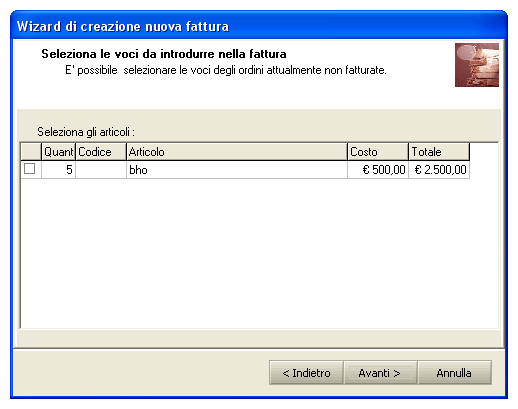The height and width of the screenshot is (409, 518).
Task: Sort by the Quant column header
Action: [x=58, y=152]
